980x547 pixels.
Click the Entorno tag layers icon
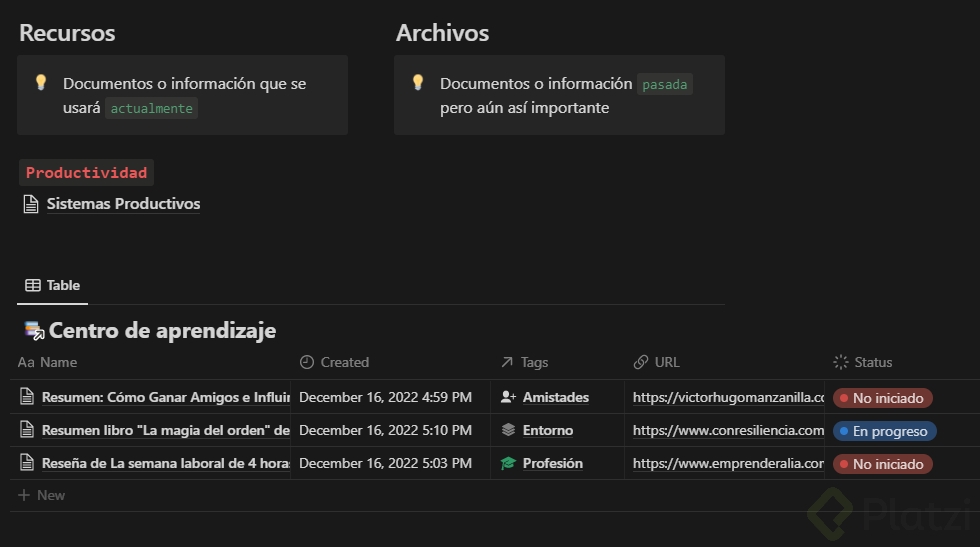pos(508,430)
